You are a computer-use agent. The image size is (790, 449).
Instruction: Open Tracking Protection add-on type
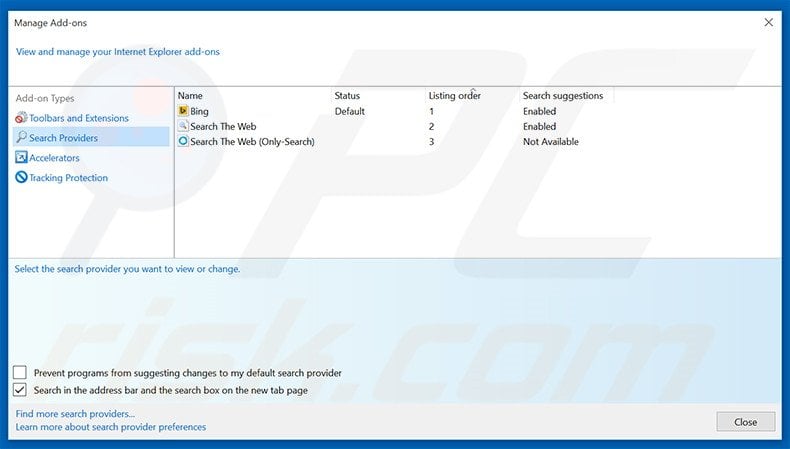tap(69, 177)
